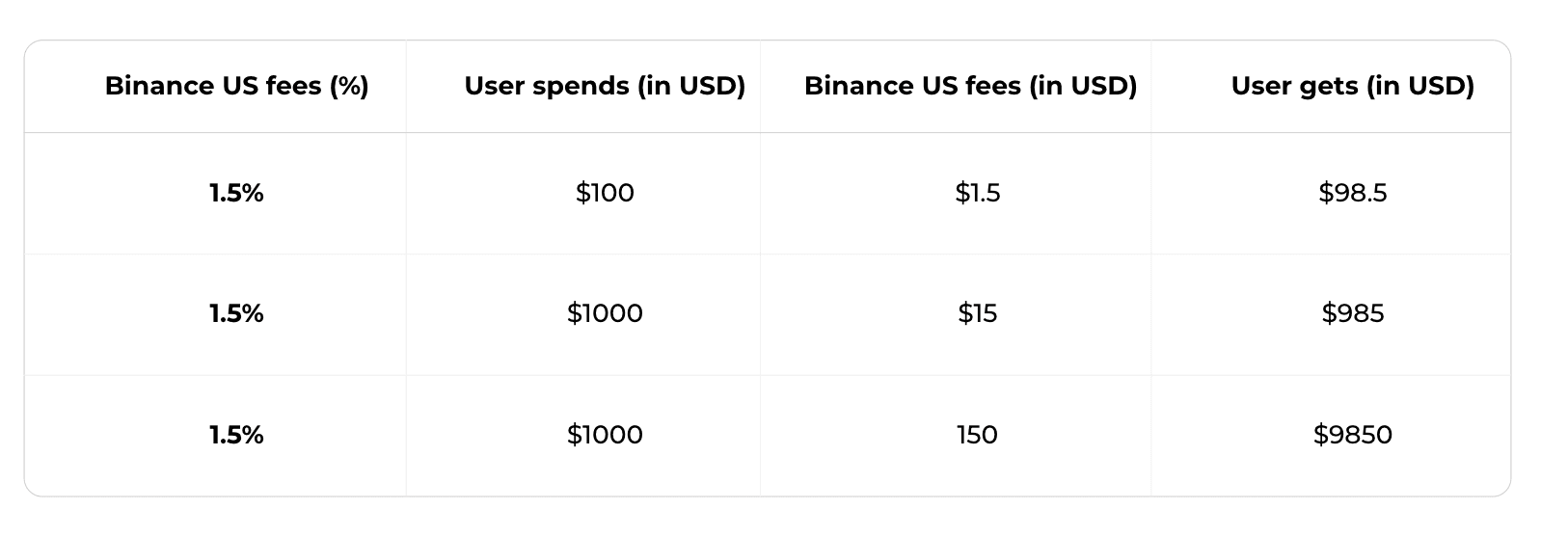Click the "(%)" text in the first header

pyautogui.click(x=348, y=86)
